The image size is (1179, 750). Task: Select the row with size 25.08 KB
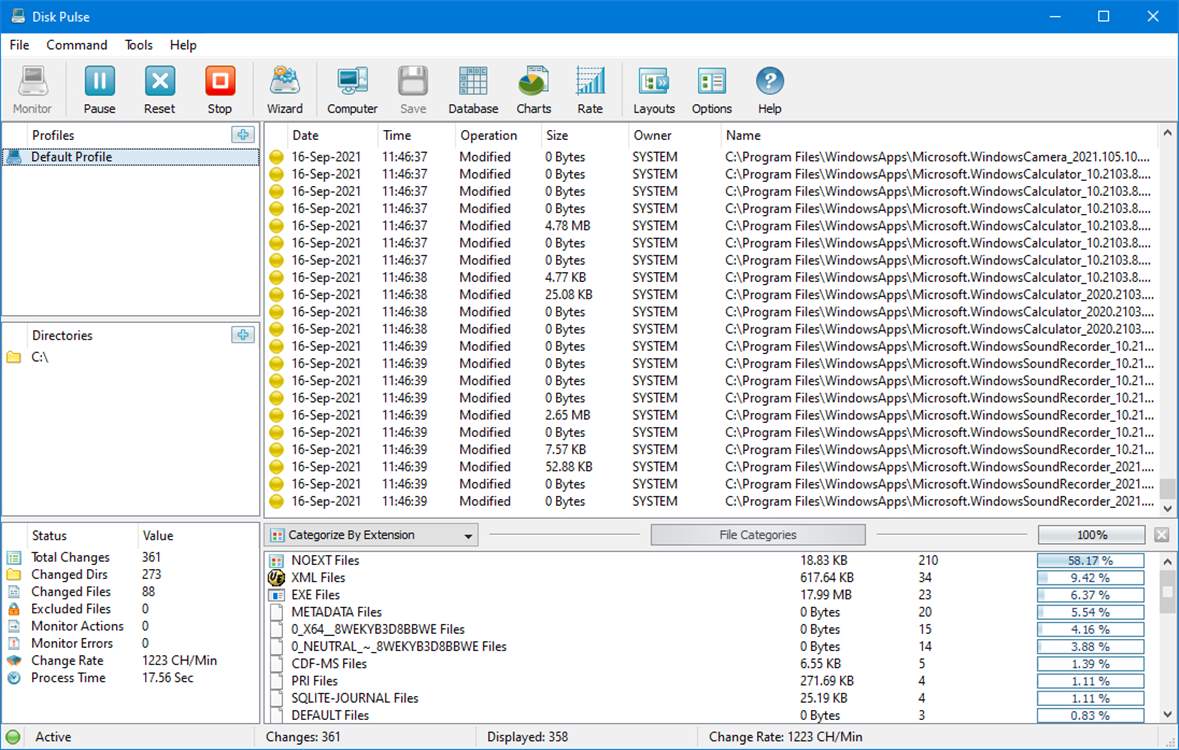point(712,295)
